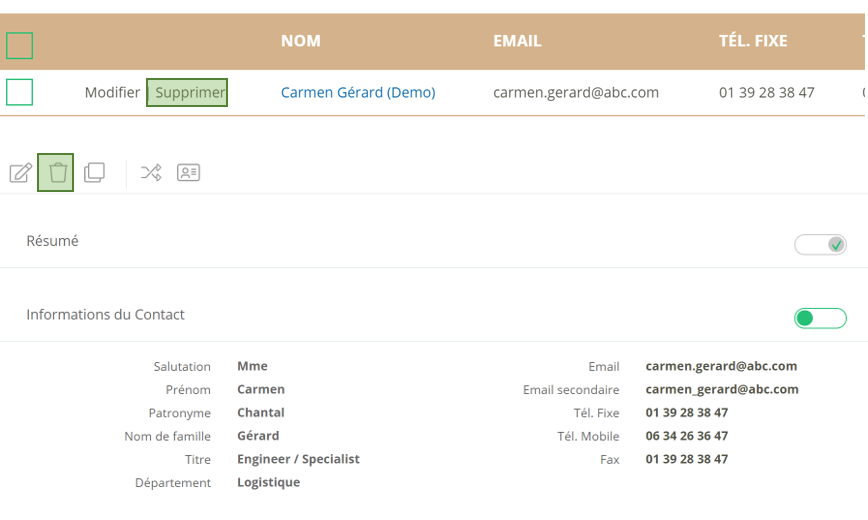
Task: Click the Tél. Mobile number 06 34 26 36 47
Action: [x=687, y=436]
